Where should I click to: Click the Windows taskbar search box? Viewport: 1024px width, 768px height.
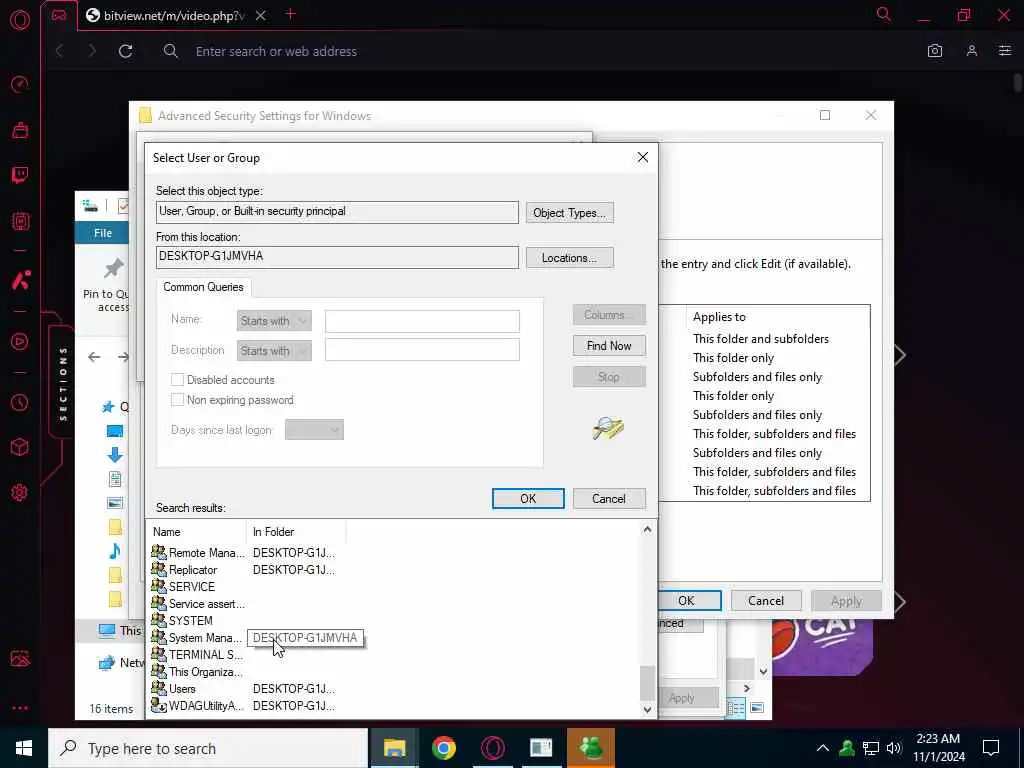[x=208, y=748]
